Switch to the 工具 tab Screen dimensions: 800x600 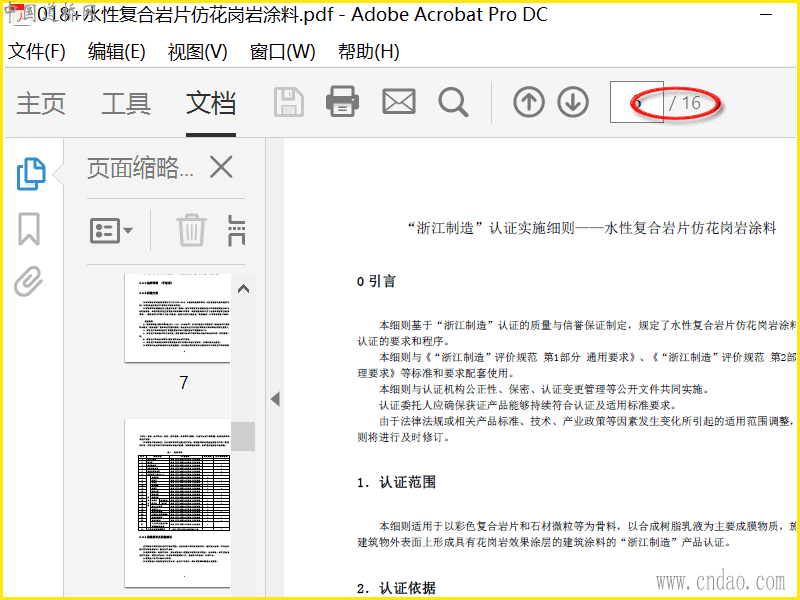(x=126, y=104)
